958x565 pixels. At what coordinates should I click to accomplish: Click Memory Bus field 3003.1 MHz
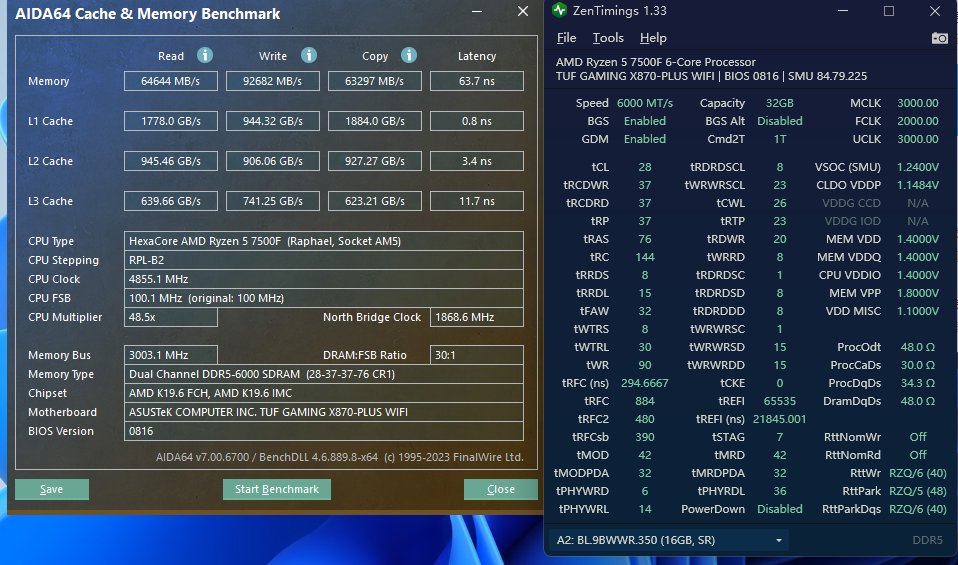(x=170, y=355)
